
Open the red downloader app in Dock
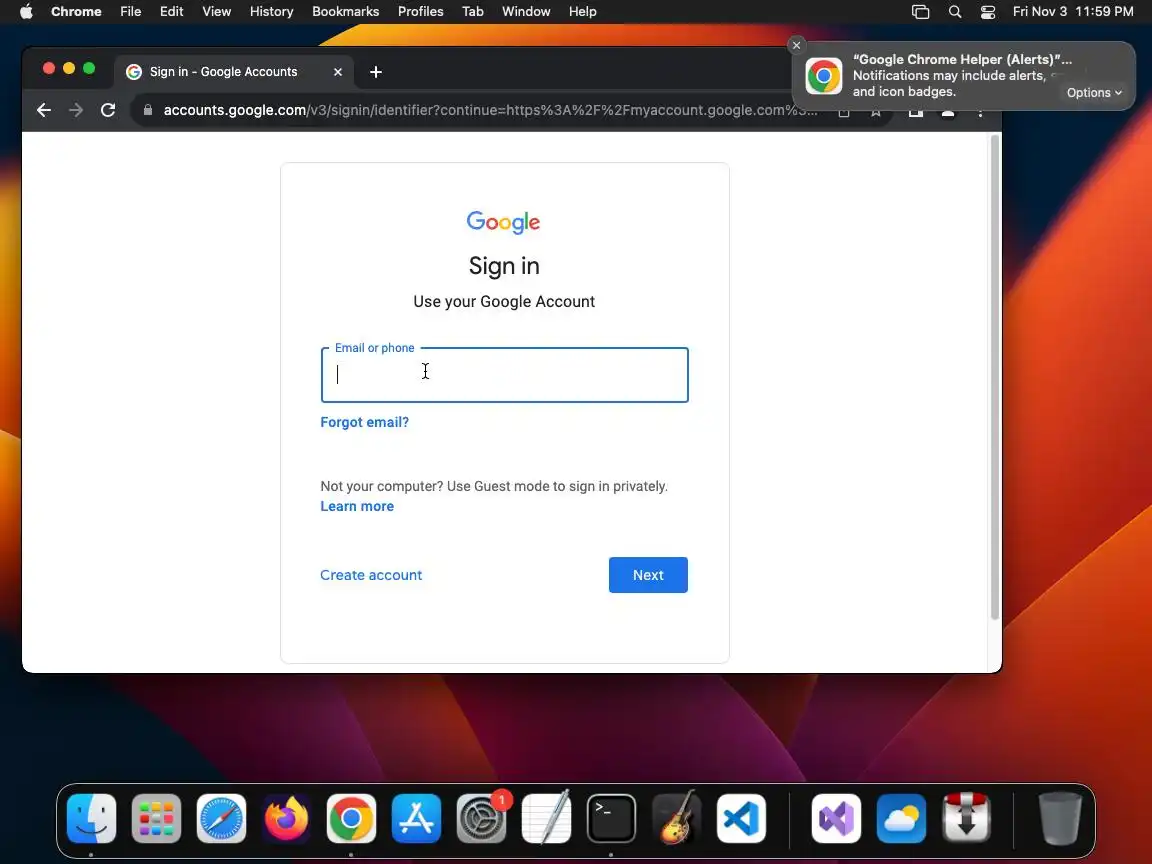click(966, 818)
